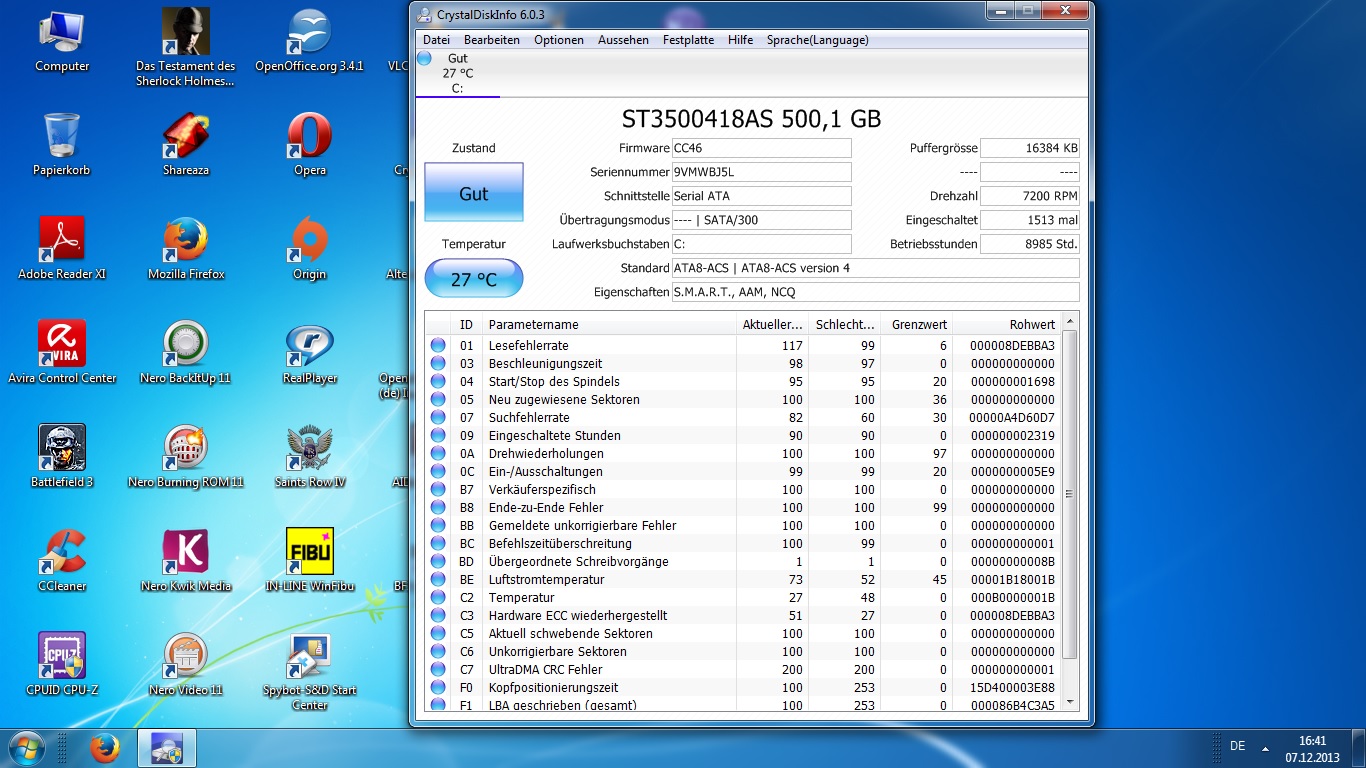Screen dimensions: 1366x768
Task: Click the Firmware field CC46
Action: (x=761, y=148)
